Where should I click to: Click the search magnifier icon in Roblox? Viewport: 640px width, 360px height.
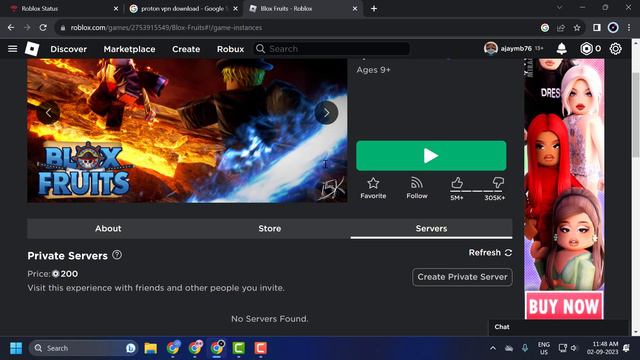click(x=260, y=49)
